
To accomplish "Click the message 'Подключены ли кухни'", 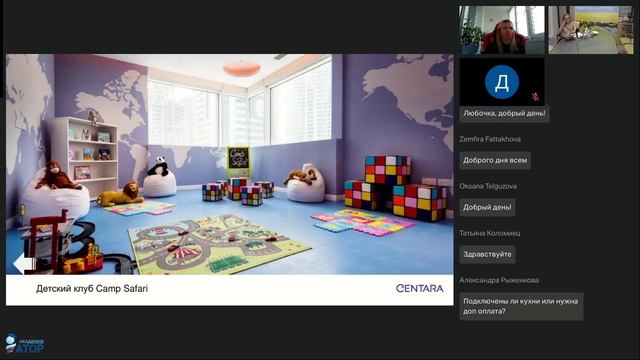I will [x=521, y=306].
